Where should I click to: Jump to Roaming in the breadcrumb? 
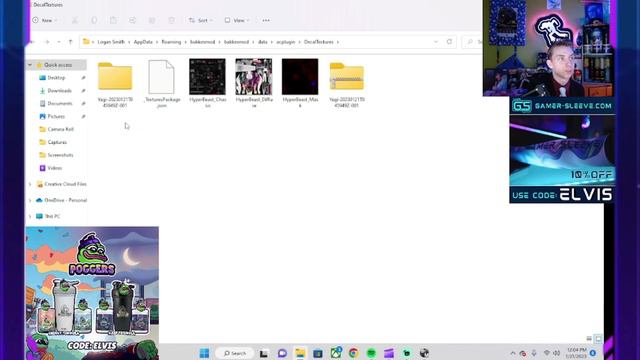point(171,42)
